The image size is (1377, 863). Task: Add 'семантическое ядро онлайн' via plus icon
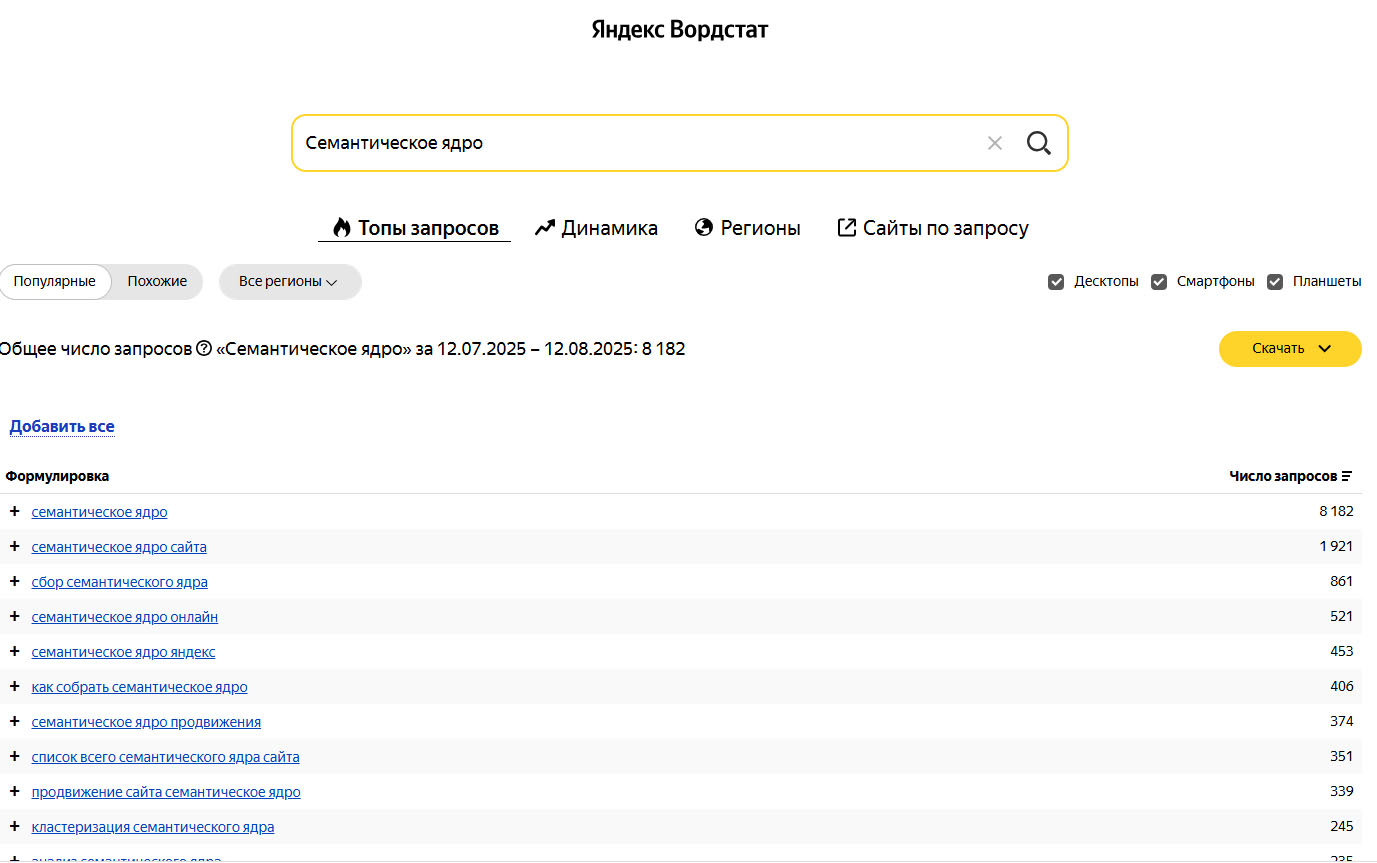tap(14, 616)
